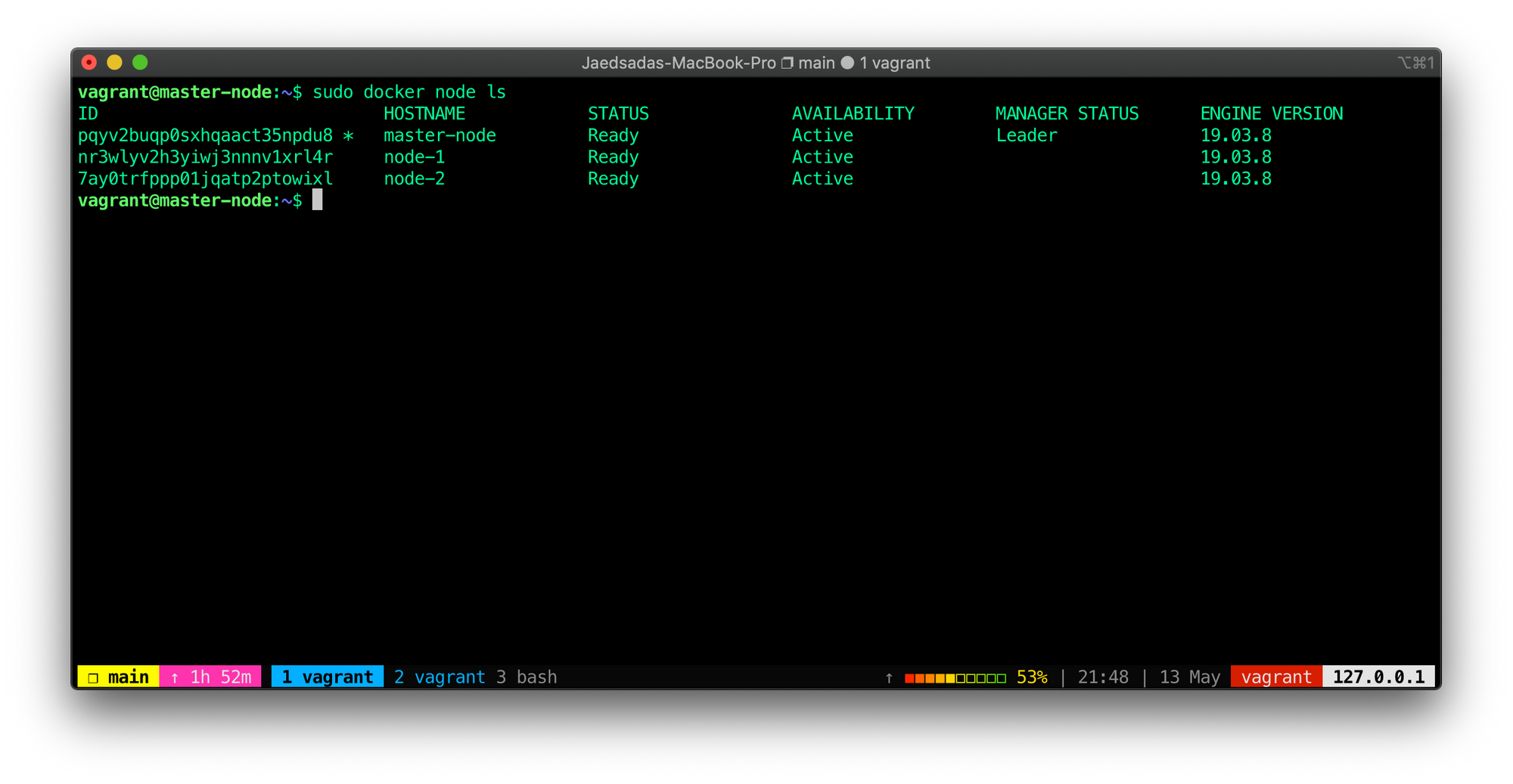Click the terminal cursor block at the prompt

click(317, 200)
